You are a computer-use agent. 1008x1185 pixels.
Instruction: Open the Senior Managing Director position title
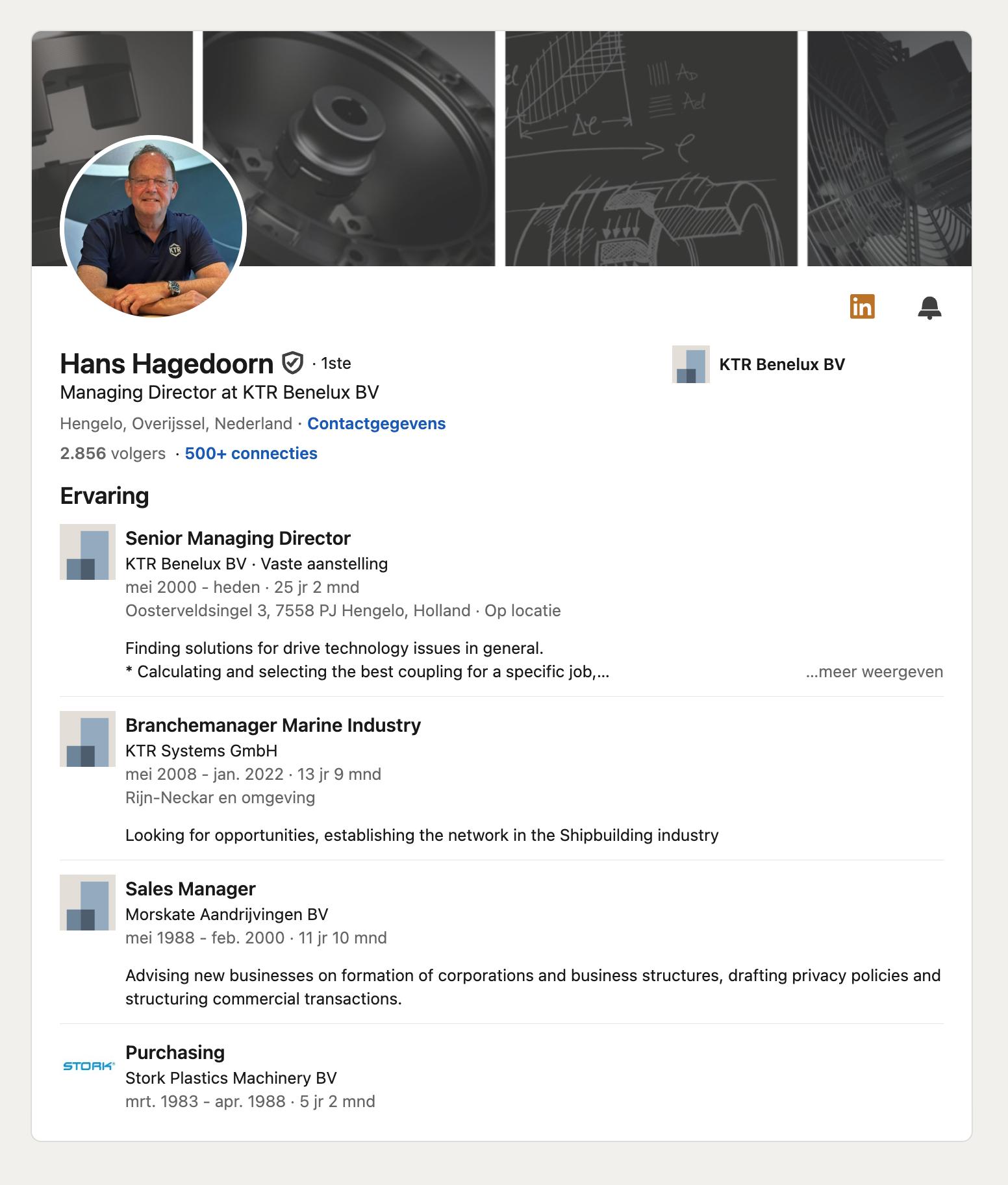coord(238,538)
